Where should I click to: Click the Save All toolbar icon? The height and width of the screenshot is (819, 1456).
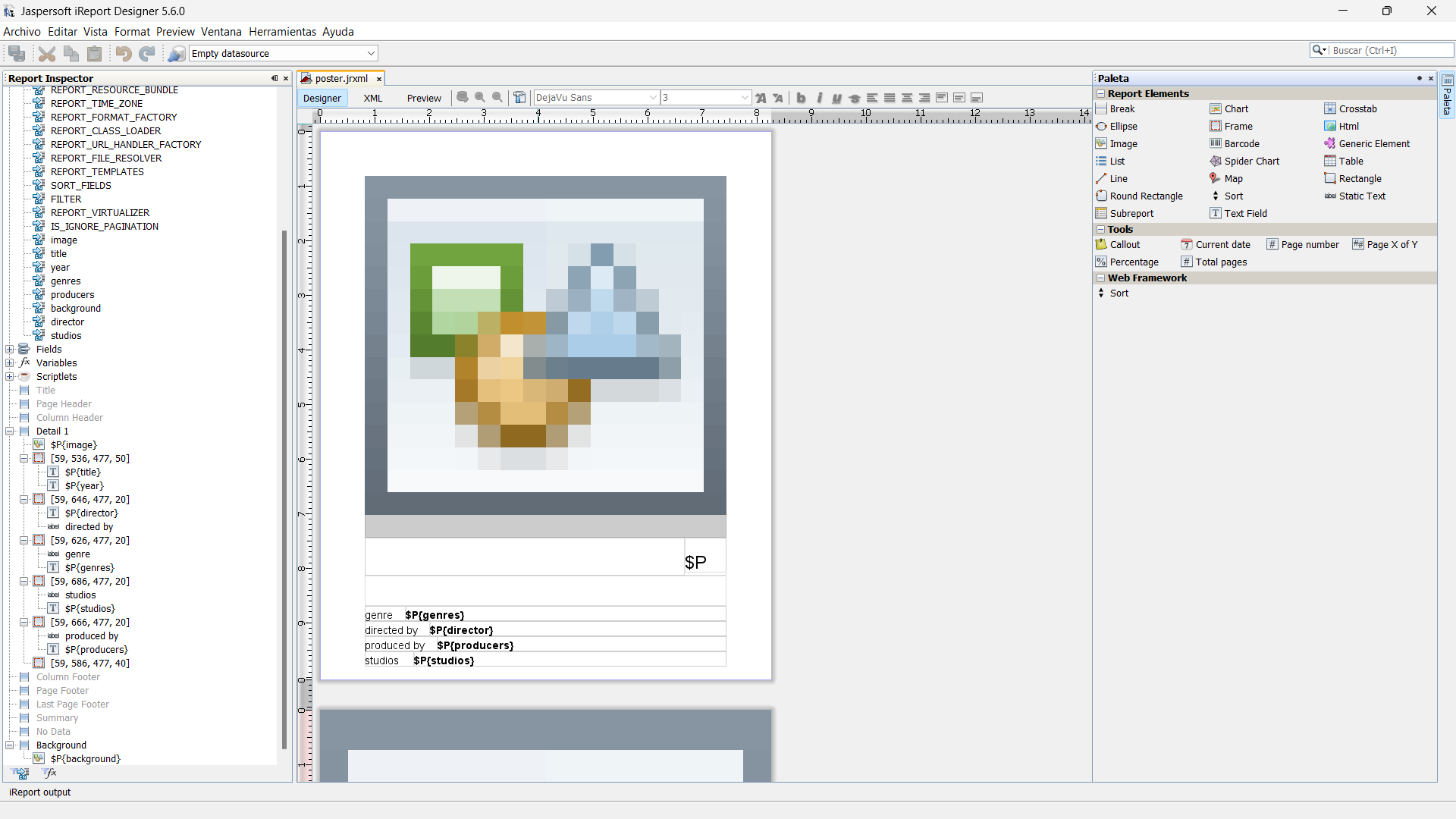pos(17,53)
